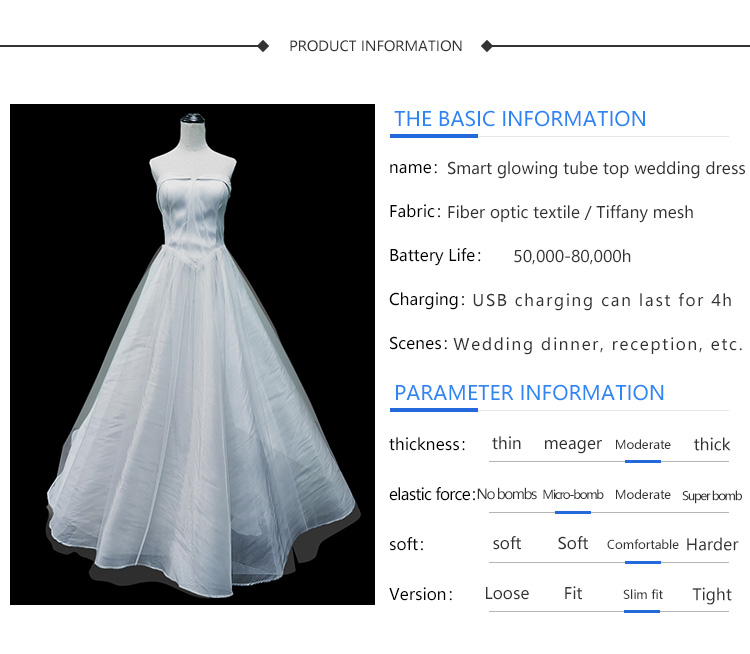750x654 pixels.
Task: Choose the thick thickness option
Action: coord(711,445)
